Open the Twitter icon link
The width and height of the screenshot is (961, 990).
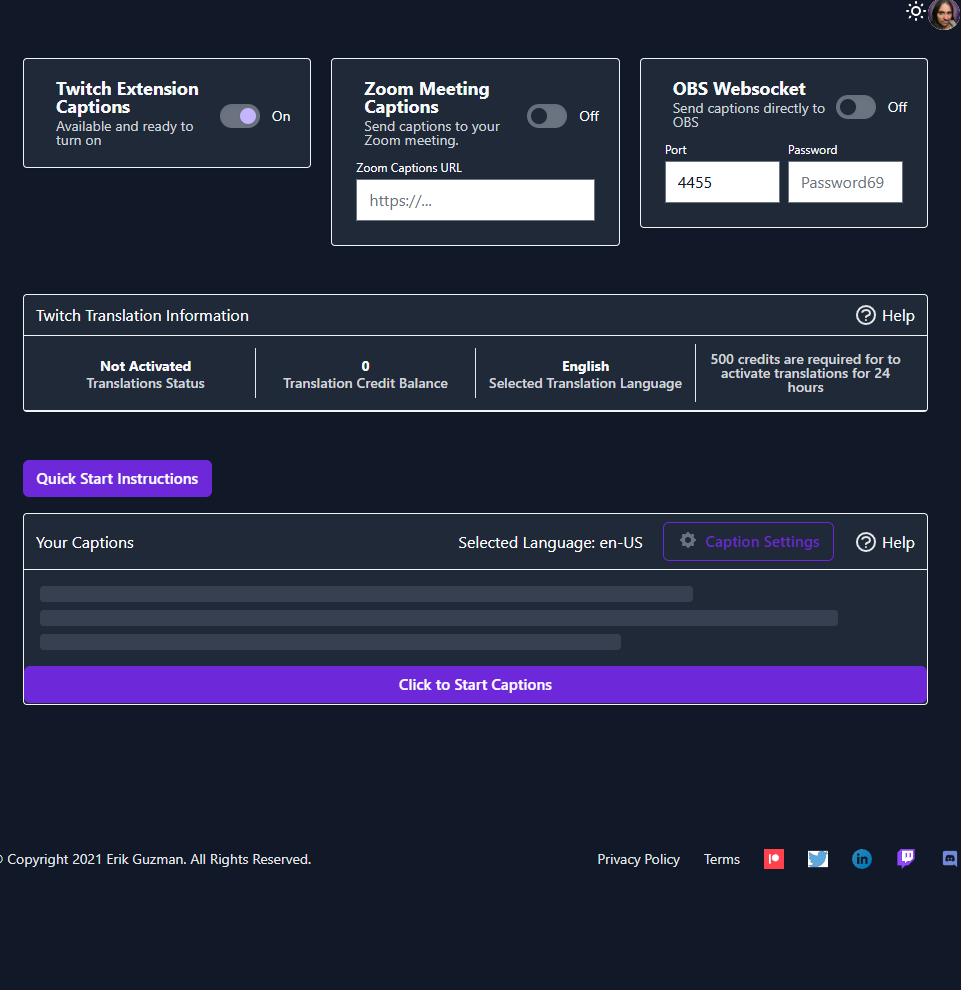click(x=818, y=859)
